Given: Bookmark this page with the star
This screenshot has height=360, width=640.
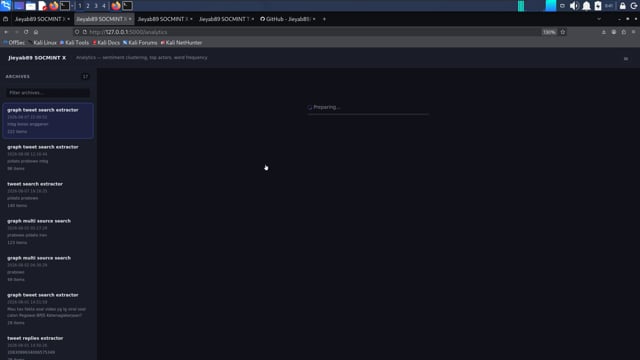Looking at the screenshot, I should tap(562, 32).
